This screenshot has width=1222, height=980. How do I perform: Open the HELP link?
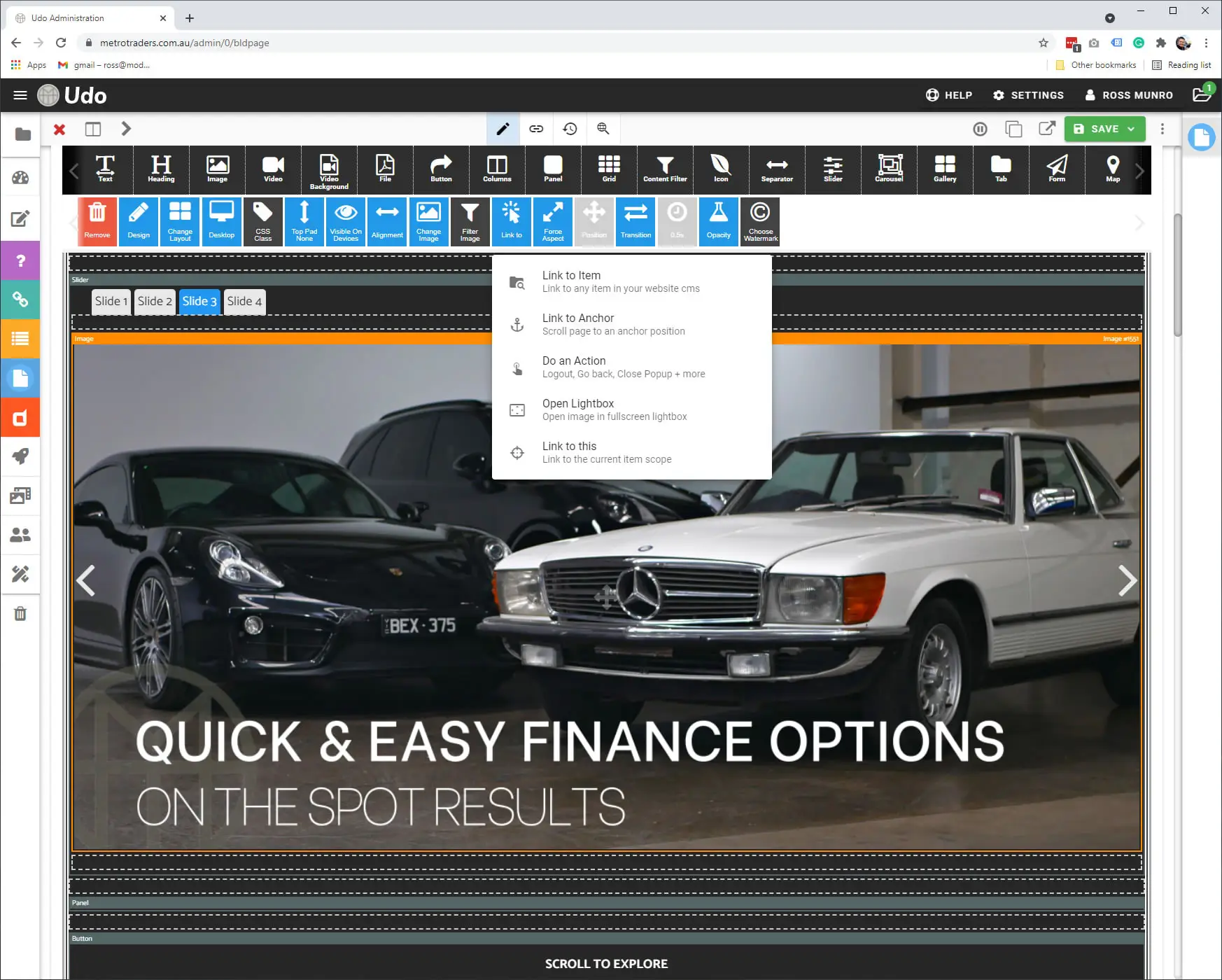949,95
